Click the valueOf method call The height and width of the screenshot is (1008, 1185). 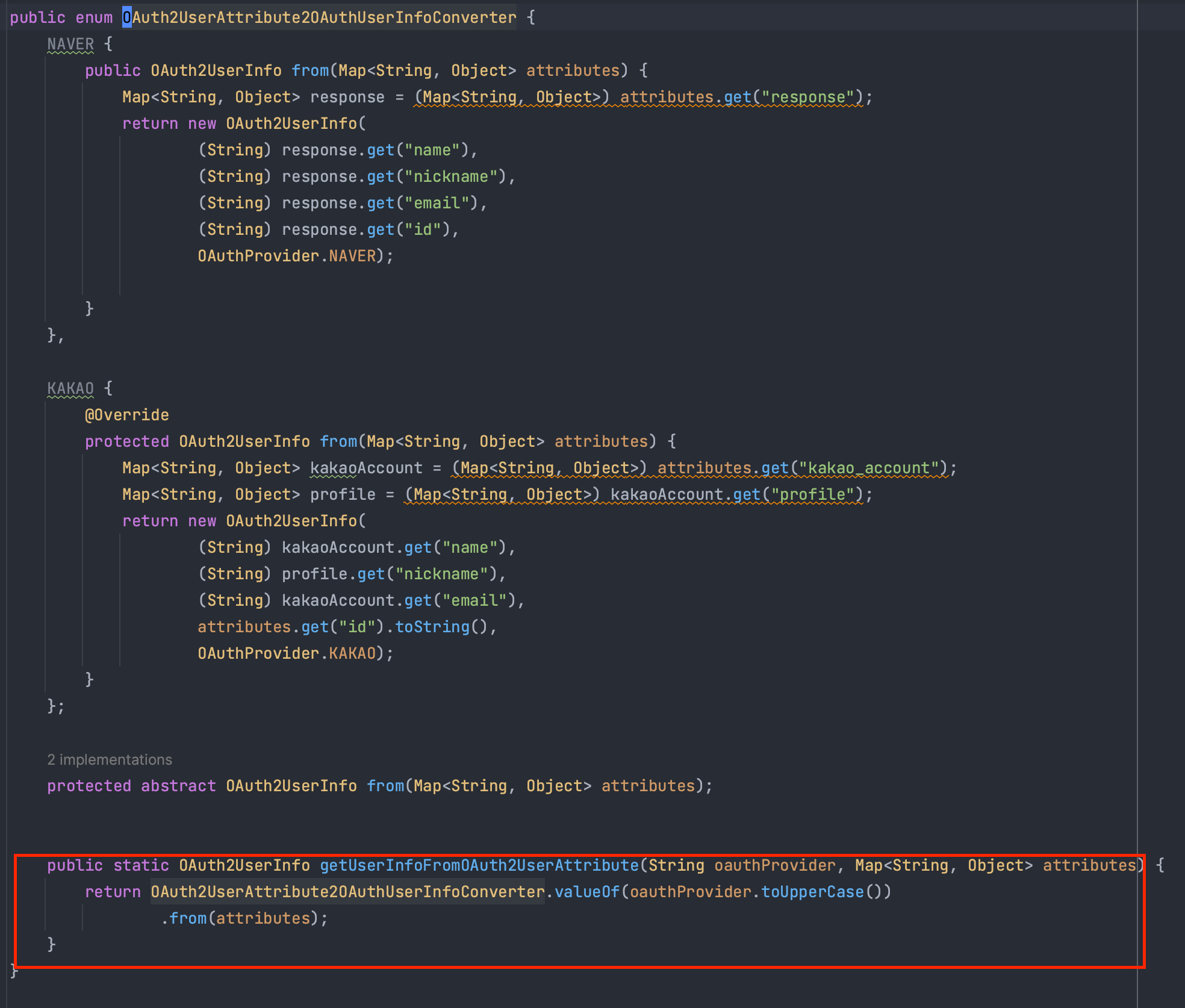pyautogui.click(x=586, y=892)
